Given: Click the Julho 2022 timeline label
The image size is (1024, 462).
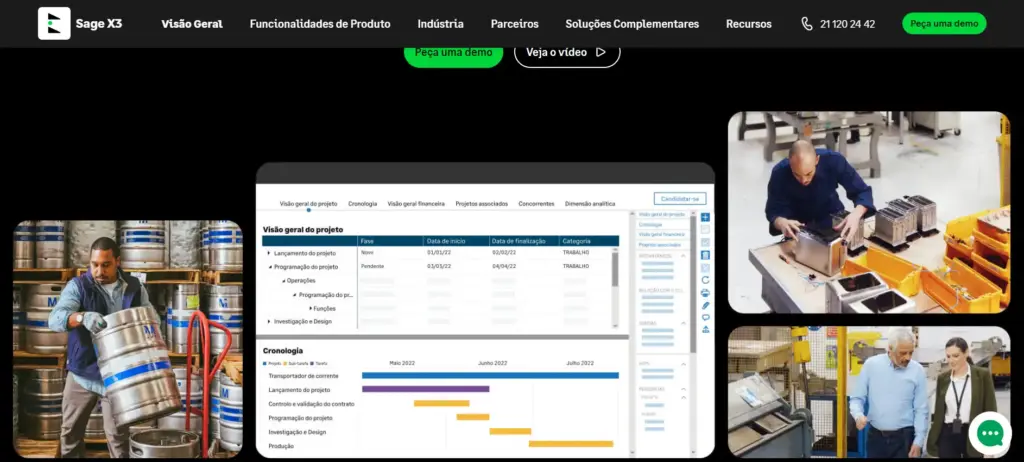Looking at the screenshot, I should coord(579,363).
